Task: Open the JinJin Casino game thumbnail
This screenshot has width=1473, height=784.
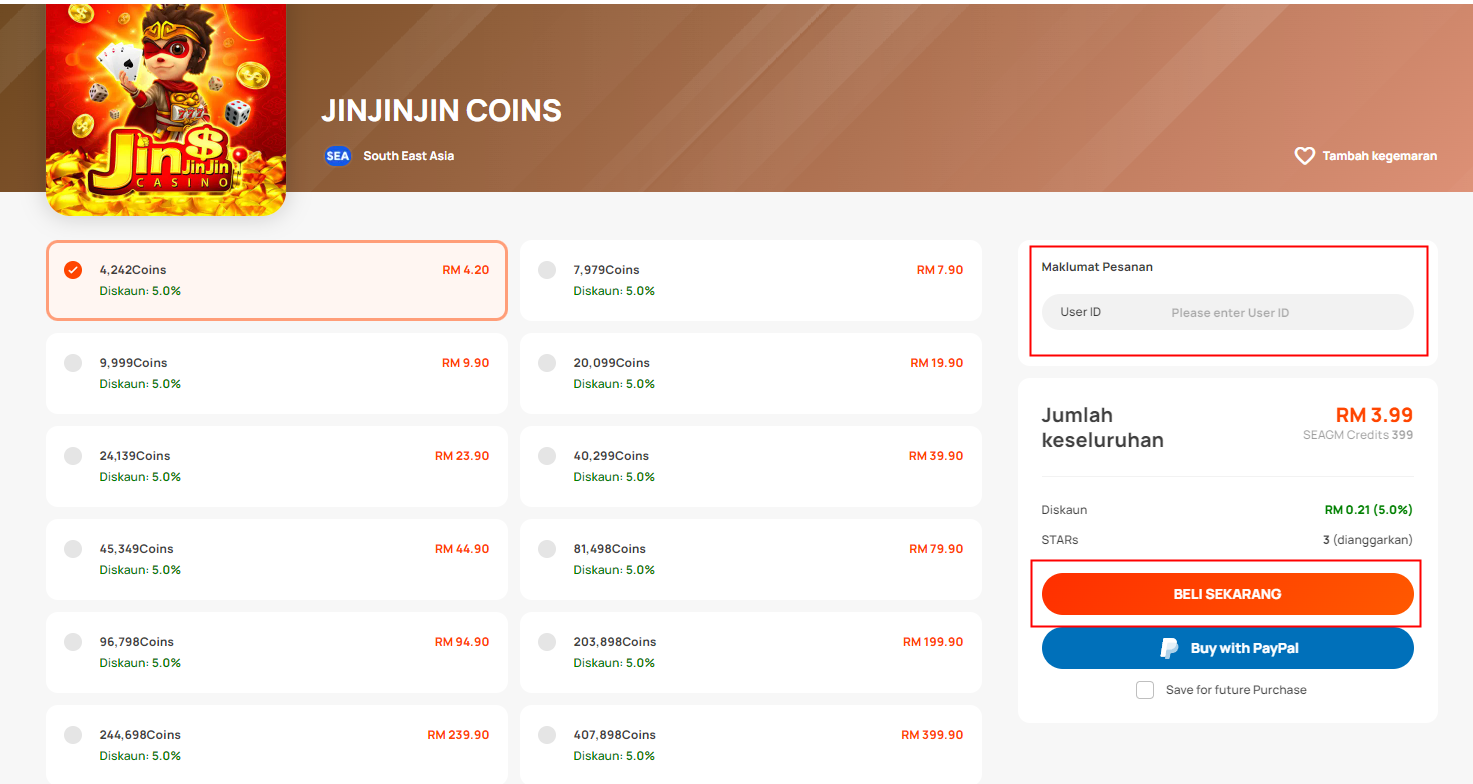Action: 166,109
